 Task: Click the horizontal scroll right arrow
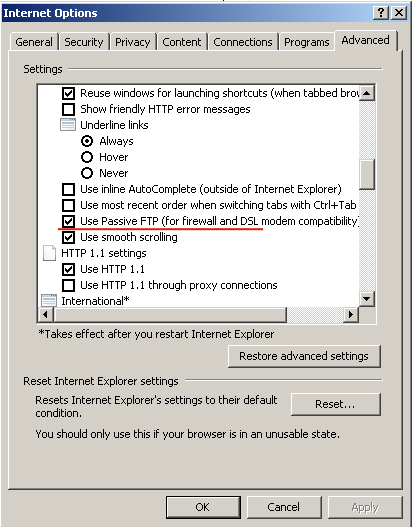[351, 315]
